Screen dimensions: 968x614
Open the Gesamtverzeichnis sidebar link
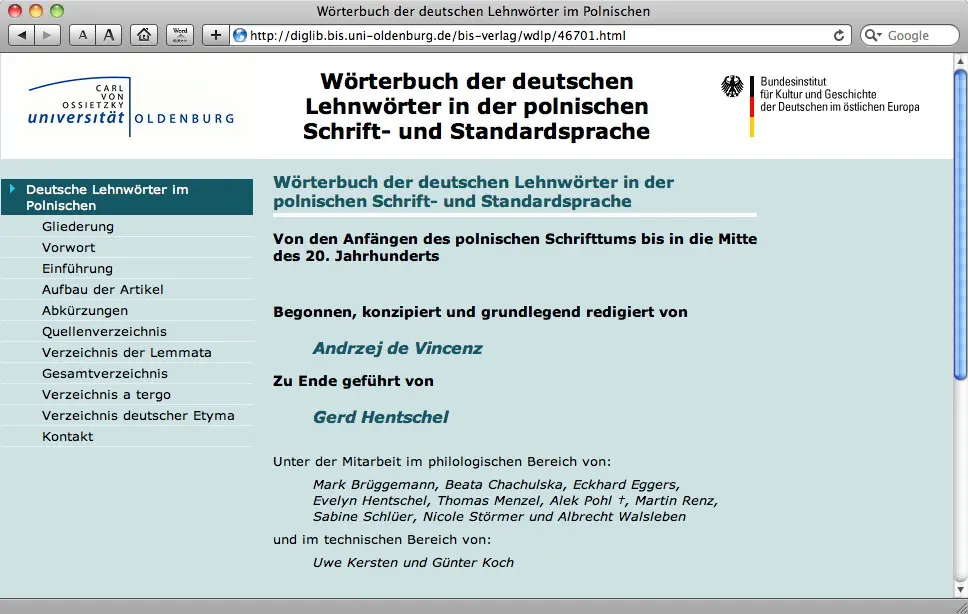tap(105, 373)
